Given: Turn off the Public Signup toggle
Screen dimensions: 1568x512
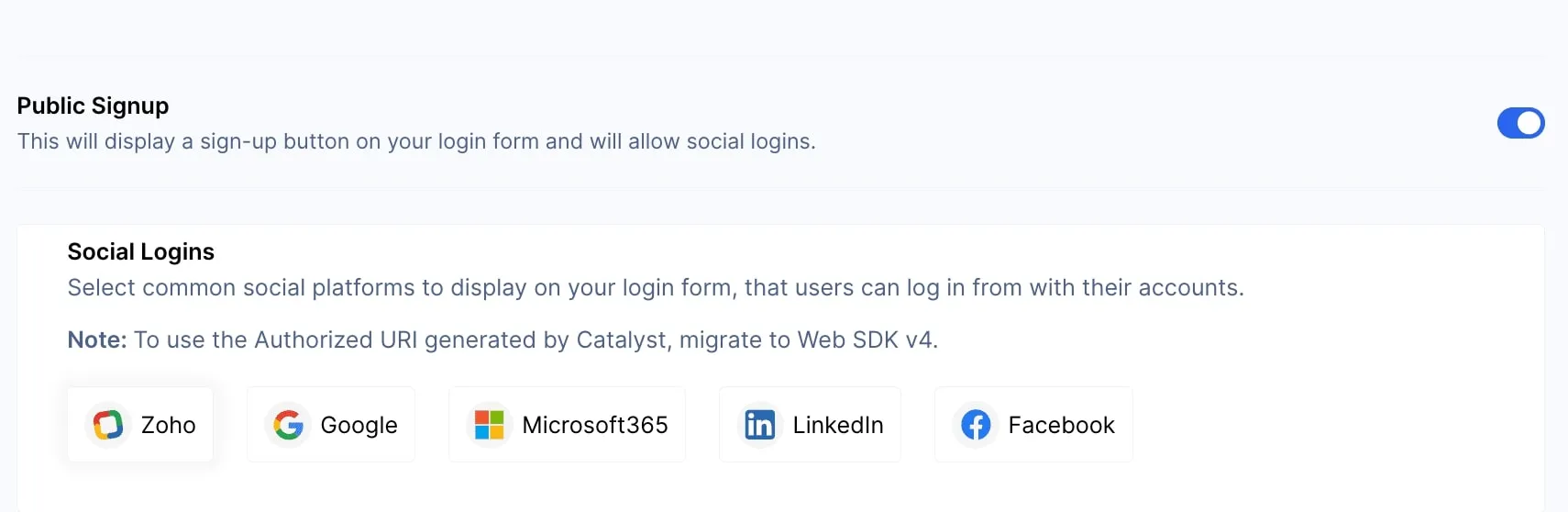Looking at the screenshot, I should click(x=1520, y=123).
